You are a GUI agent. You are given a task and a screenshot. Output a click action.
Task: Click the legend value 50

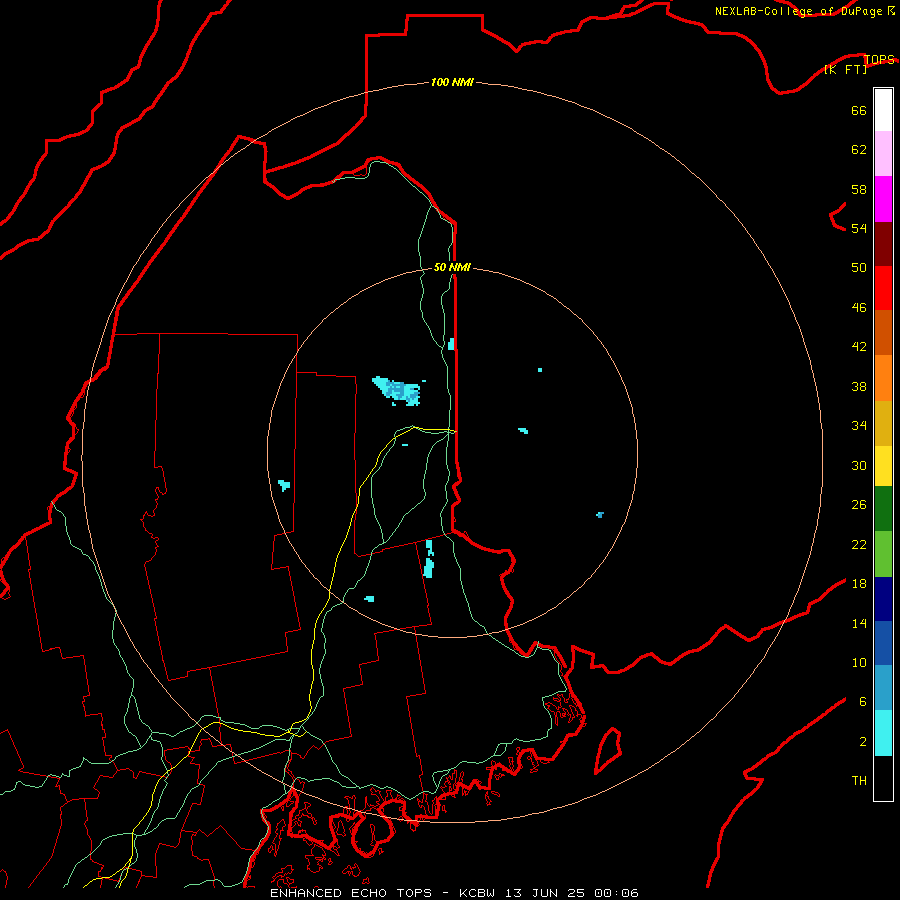[x=859, y=268]
